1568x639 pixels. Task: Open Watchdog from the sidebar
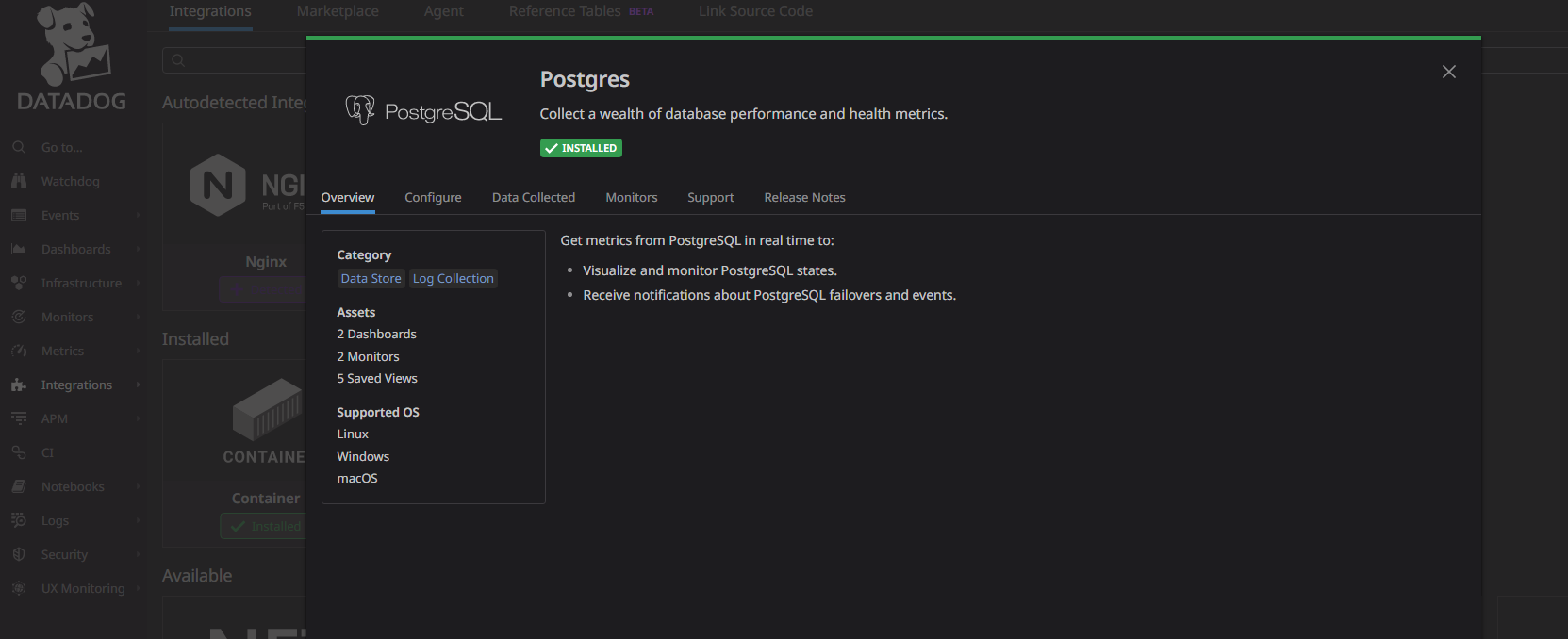70,181
